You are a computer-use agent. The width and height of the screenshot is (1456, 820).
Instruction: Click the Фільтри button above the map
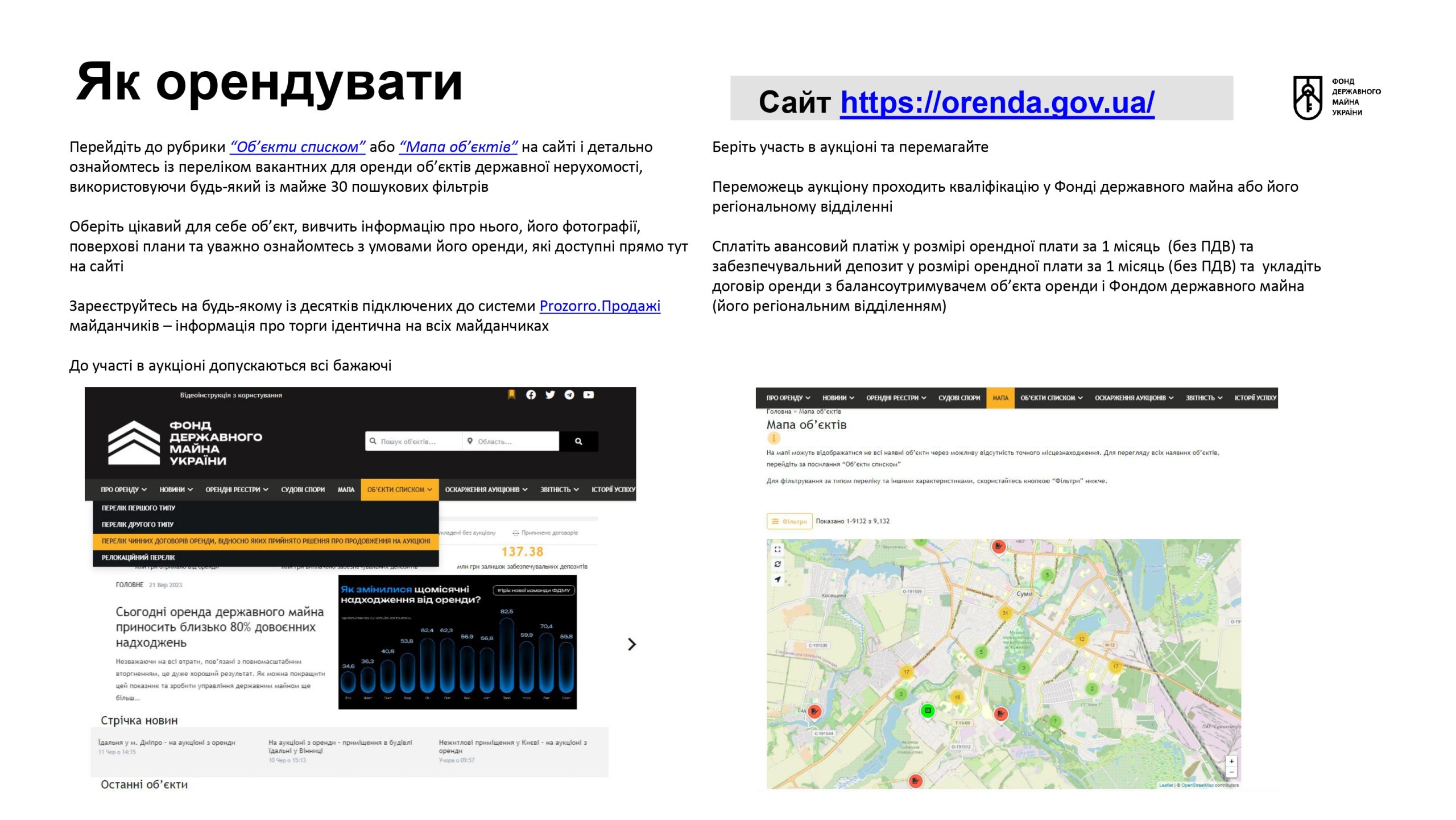click(789, 521)
